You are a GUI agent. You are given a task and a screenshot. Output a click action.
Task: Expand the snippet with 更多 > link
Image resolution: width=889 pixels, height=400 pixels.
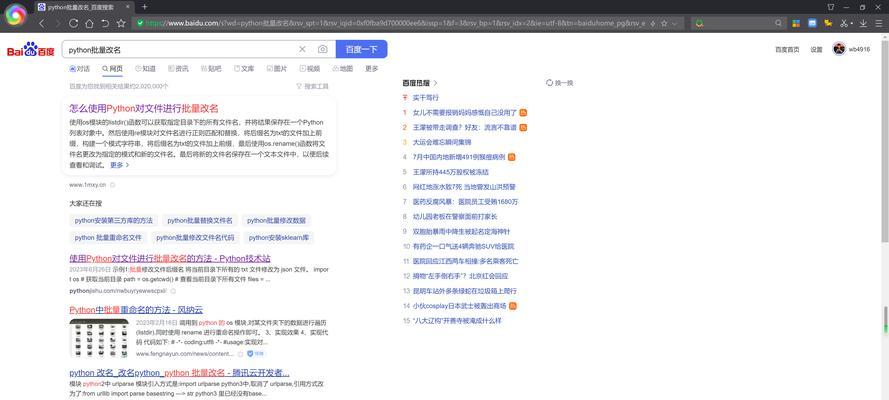pyautogui.click(x=120, y=165)
